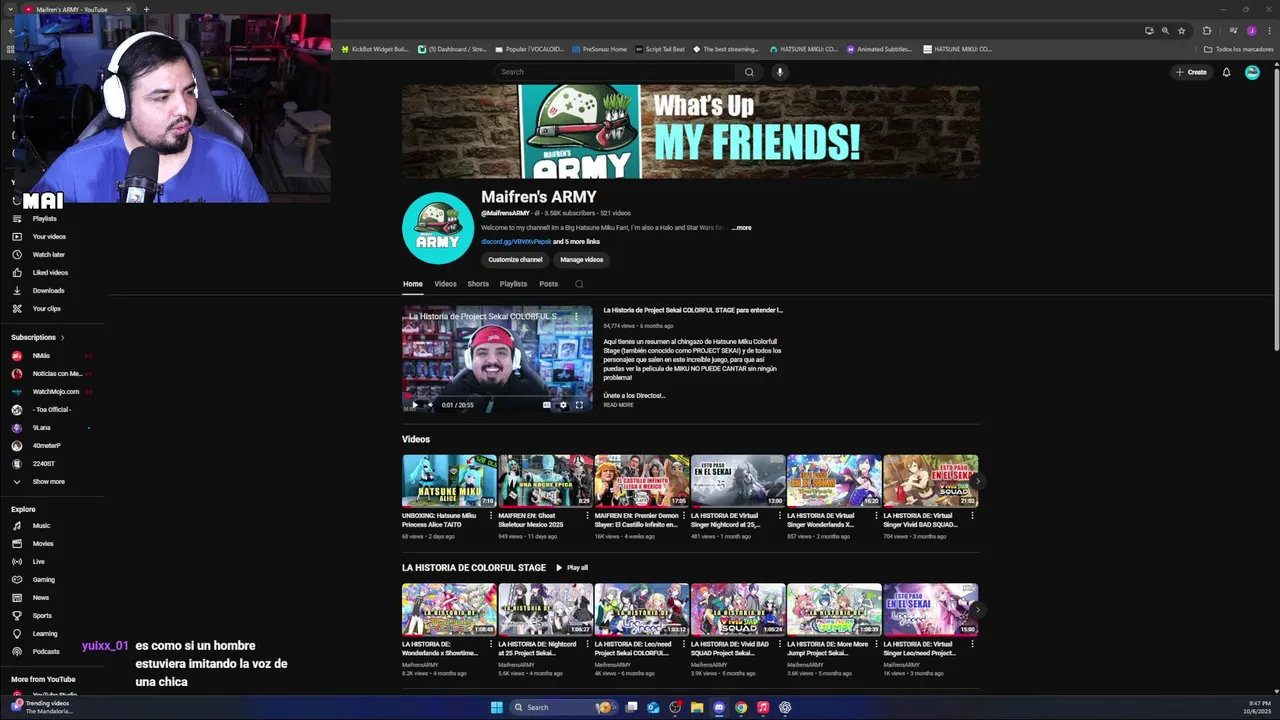Screen dimensions: 1280x720
Task: Open Chrome extensions puzzle icon
Action: pyautogui.click(x=1207, y=31)
